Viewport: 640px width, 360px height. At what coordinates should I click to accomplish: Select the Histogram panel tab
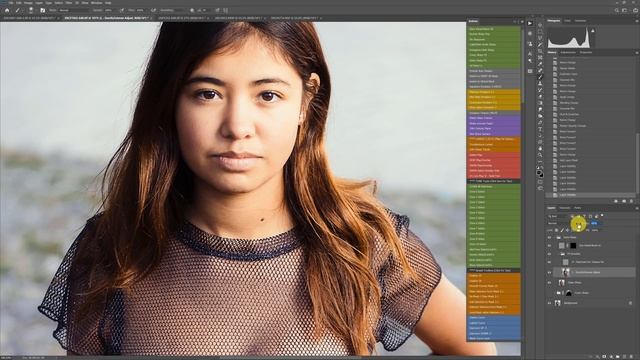click(x=554, y=20)
